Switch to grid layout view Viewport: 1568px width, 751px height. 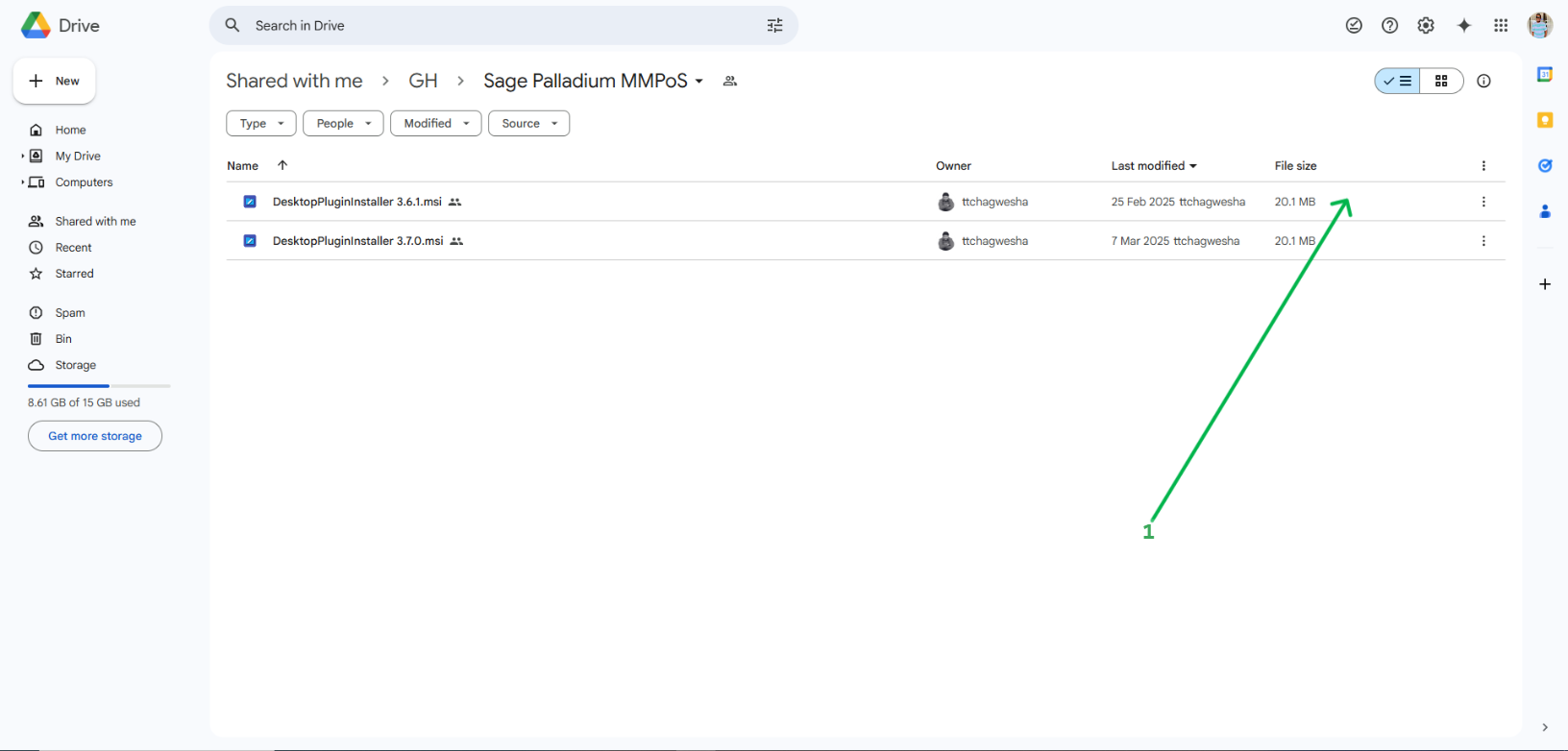[1441, 81]
